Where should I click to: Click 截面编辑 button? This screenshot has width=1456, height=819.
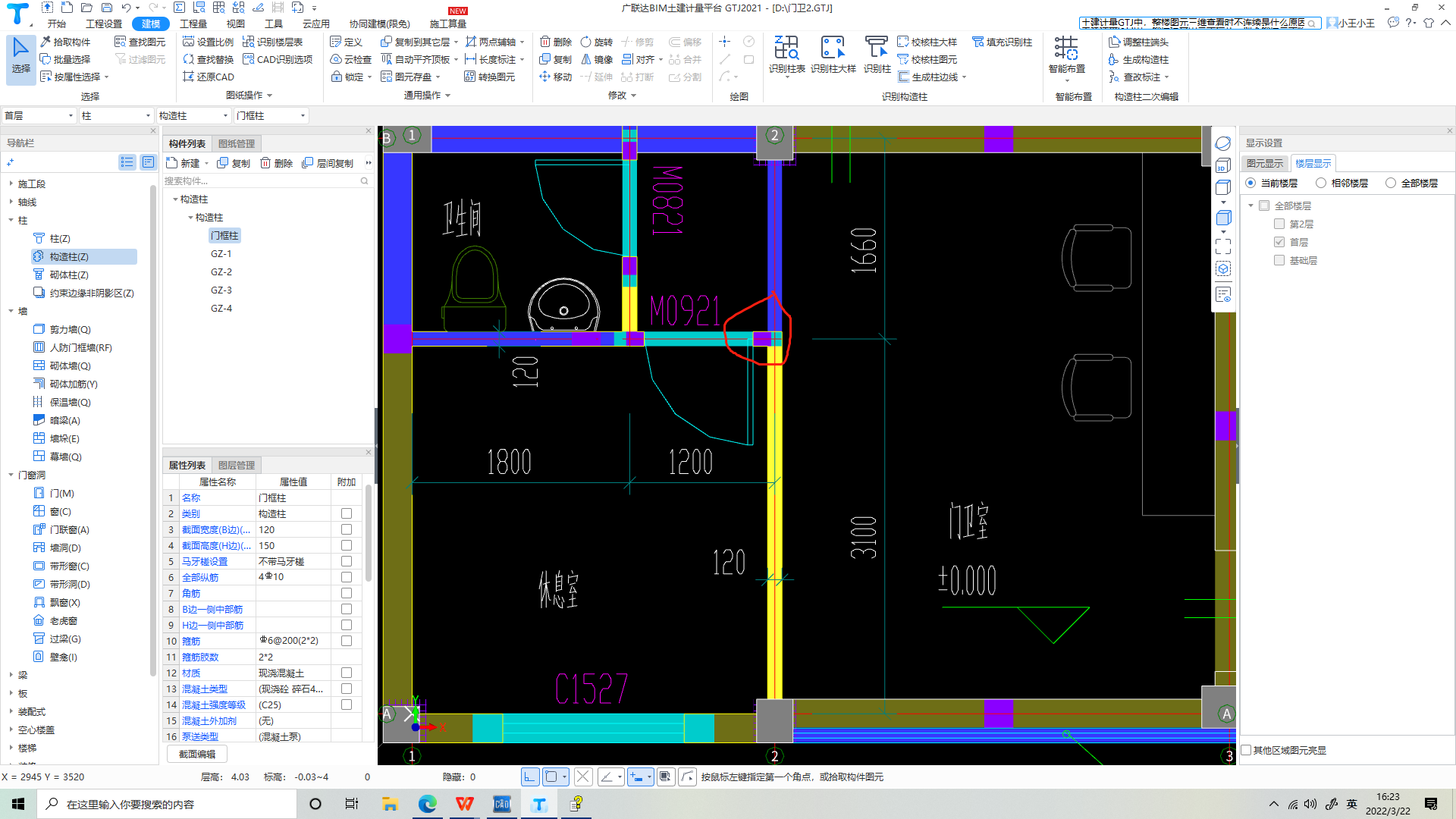coord(197,754)
